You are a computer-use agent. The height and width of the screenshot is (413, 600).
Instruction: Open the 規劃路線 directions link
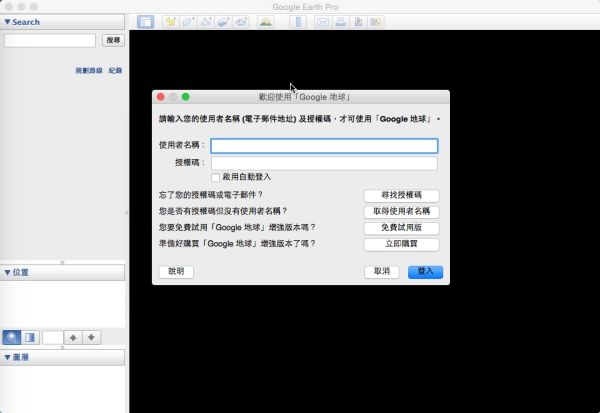[x=89, y=70]
